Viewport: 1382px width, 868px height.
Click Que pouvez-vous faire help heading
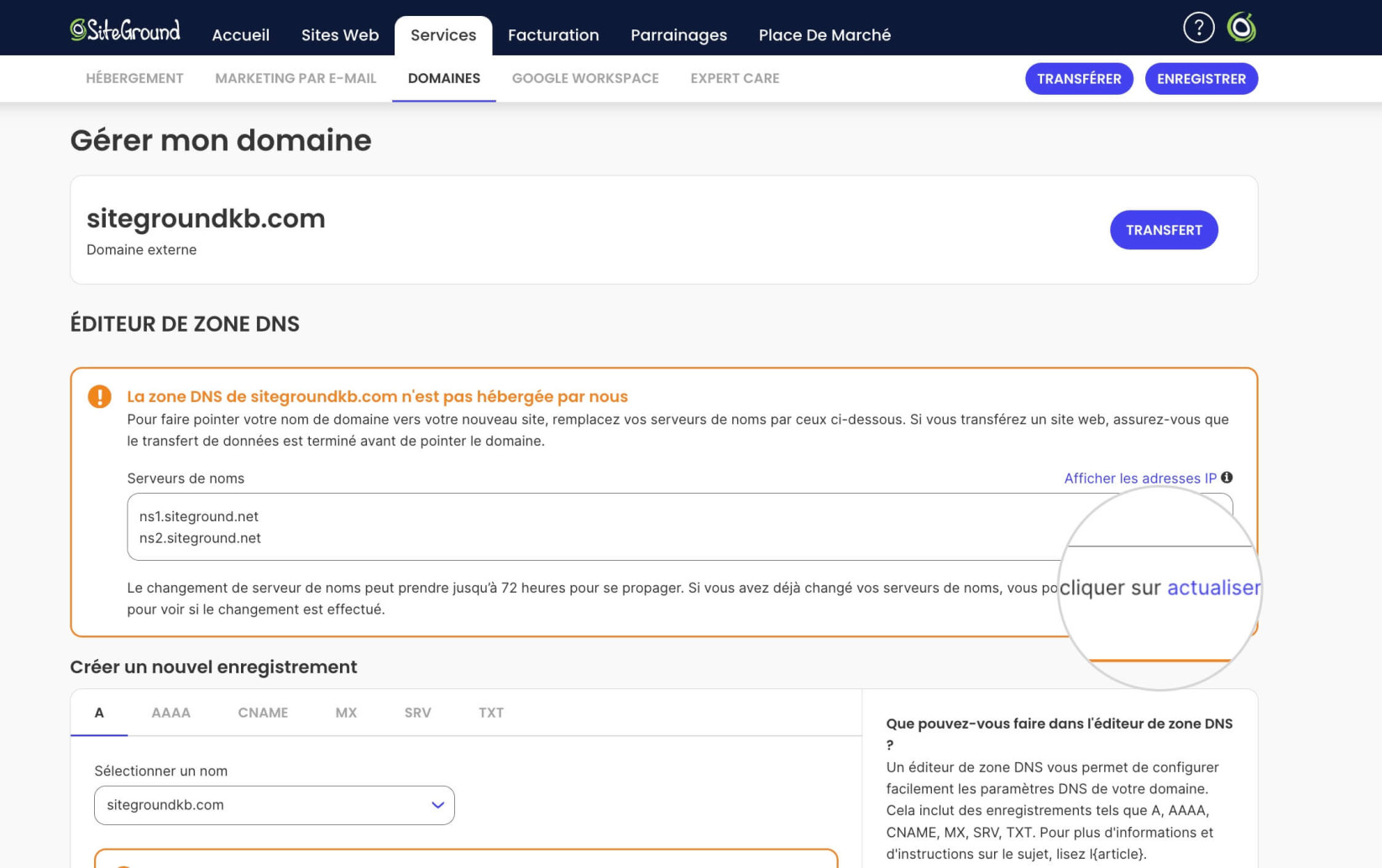pyautogui.click(x=1059, y=734)
